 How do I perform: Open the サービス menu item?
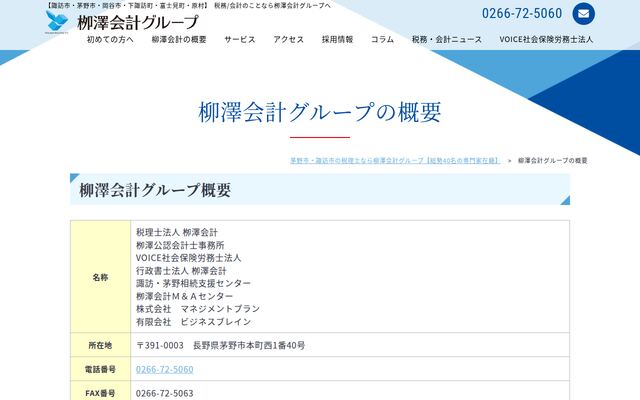click(x=240, y=40)
